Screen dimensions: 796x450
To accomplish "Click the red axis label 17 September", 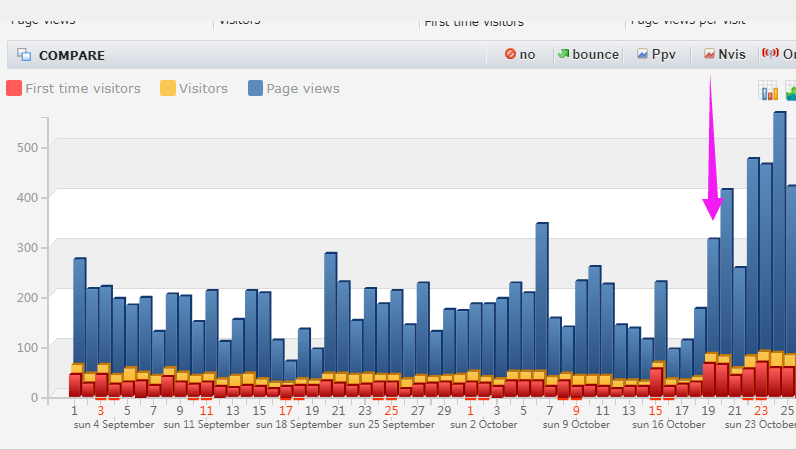I will click(285, 410).
